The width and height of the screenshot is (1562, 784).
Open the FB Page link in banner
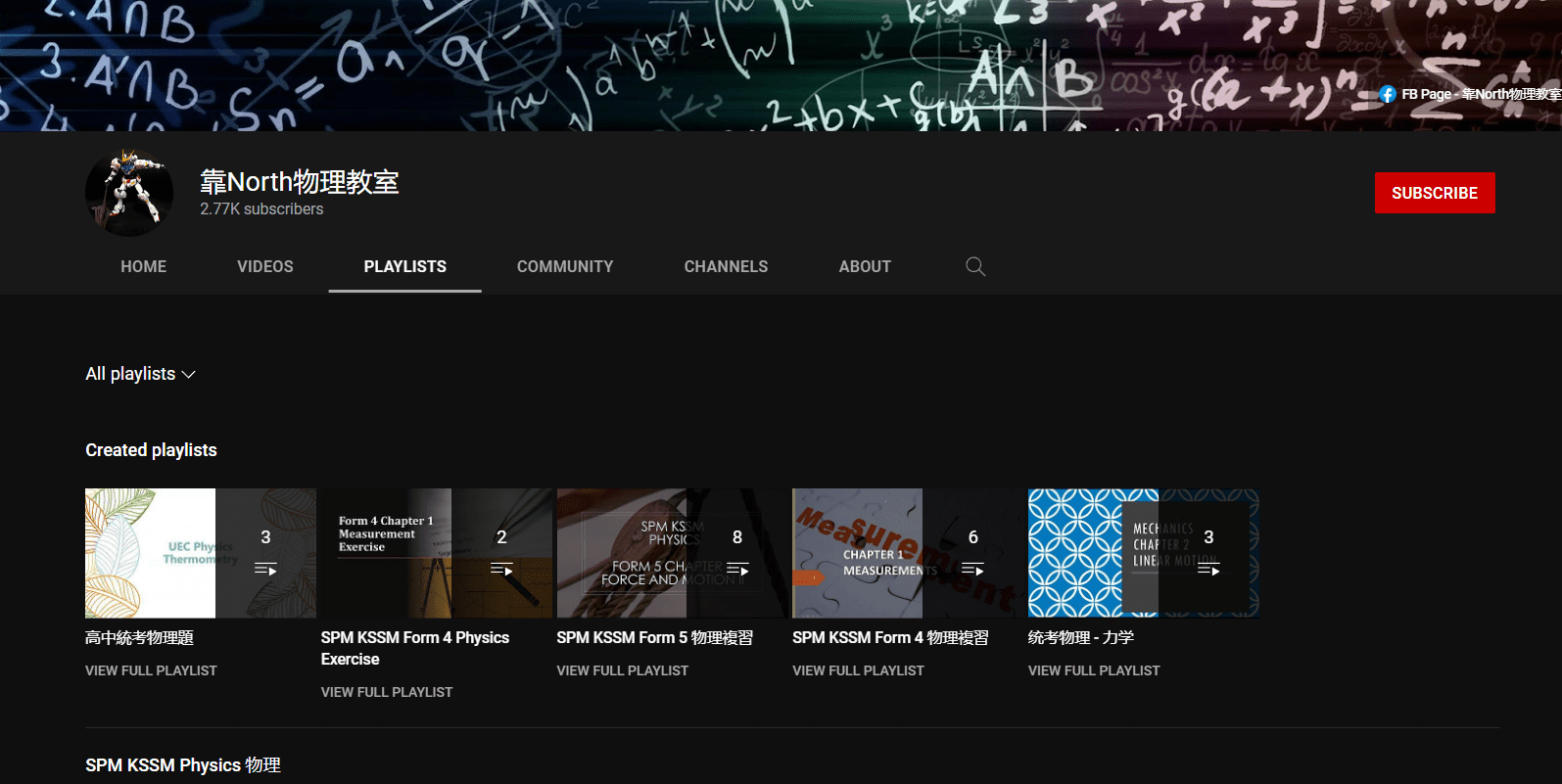pyautogui.click(x=1470, y=94)
